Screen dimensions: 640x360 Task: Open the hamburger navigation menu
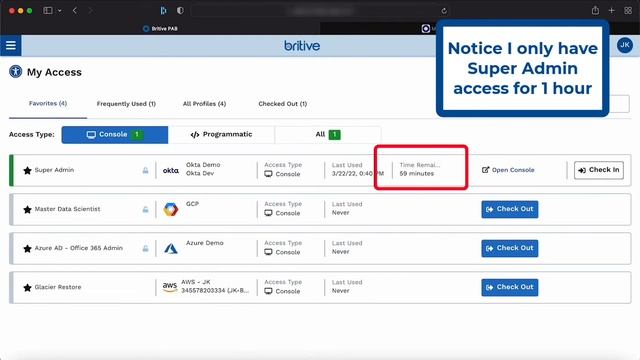point(11,45)
